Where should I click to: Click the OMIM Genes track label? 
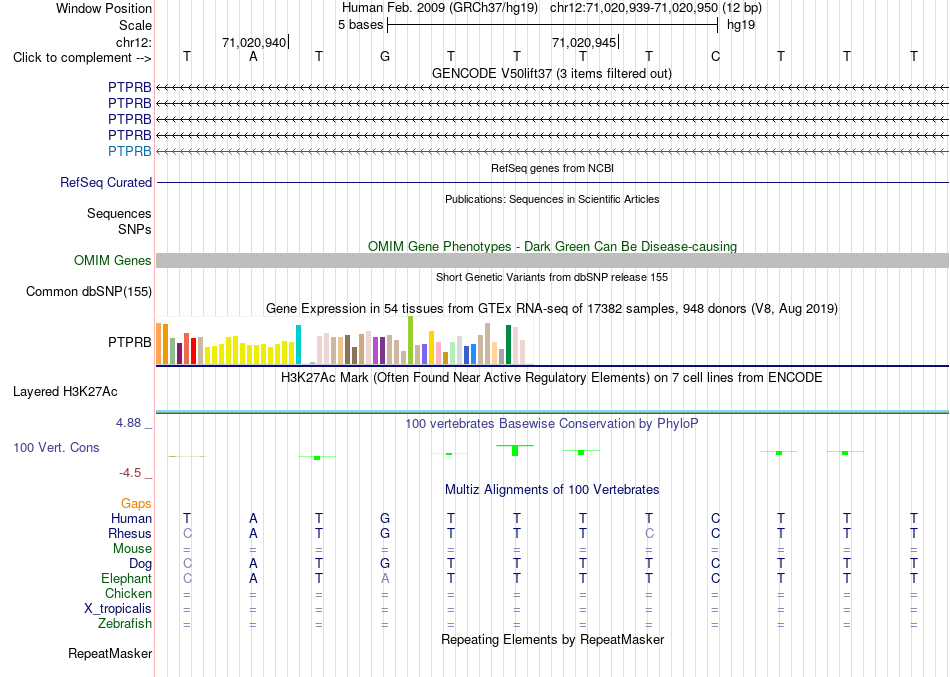click(113, 260)
